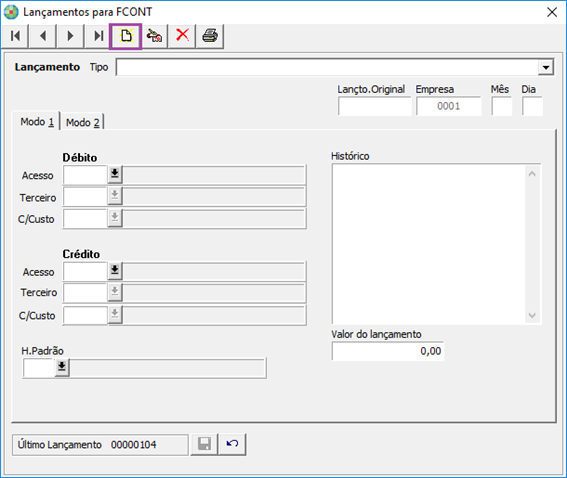Go to next record arrow
567x478 pixels.
click(x=71, y=36)
